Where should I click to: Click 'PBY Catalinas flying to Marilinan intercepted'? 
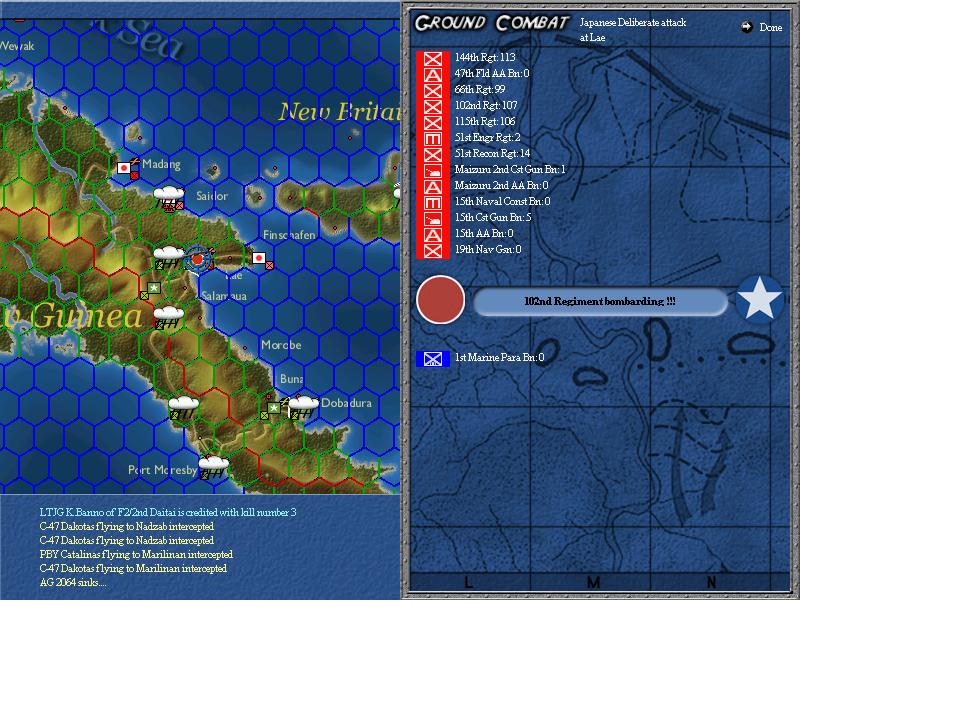136,555
